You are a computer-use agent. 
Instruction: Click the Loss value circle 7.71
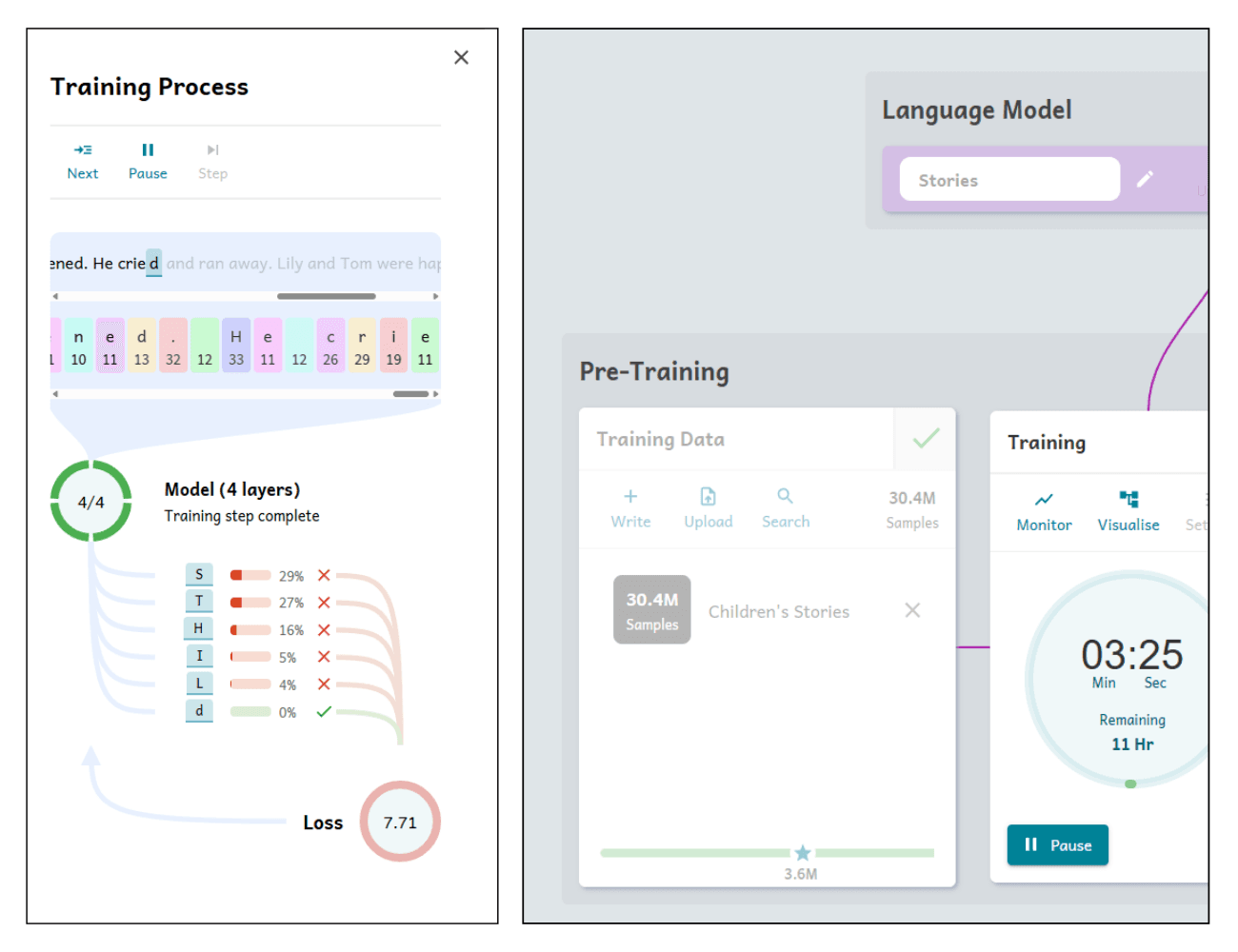tap(400, 822)
